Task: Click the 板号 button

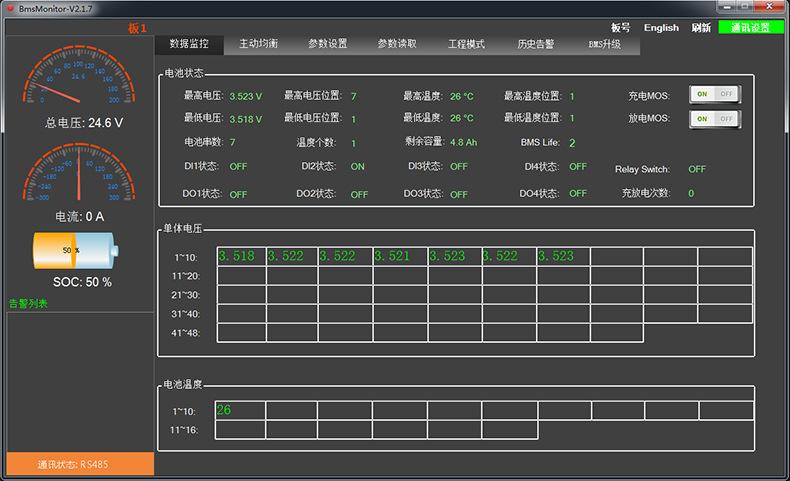Action: (620, 28)
